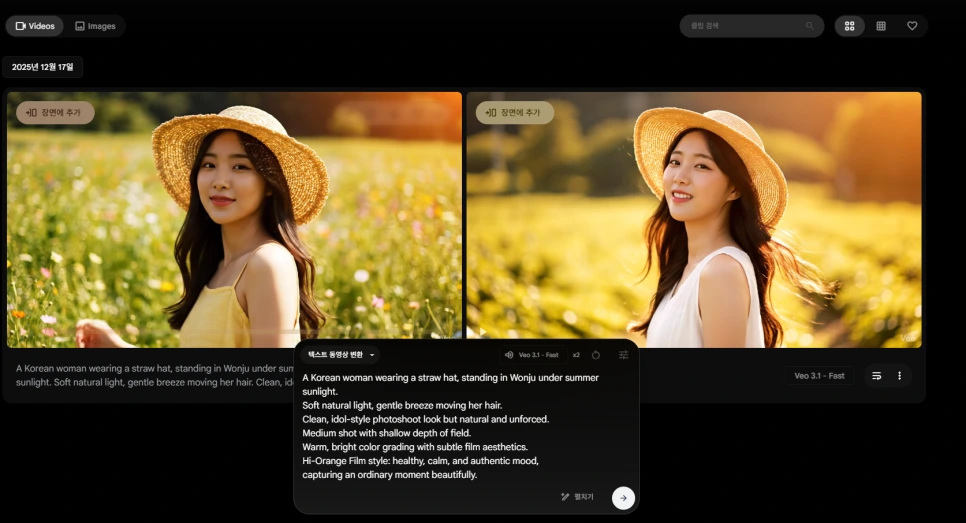
Task: Click 펼치기 to expand the prompt
Action: click(577, 497)
